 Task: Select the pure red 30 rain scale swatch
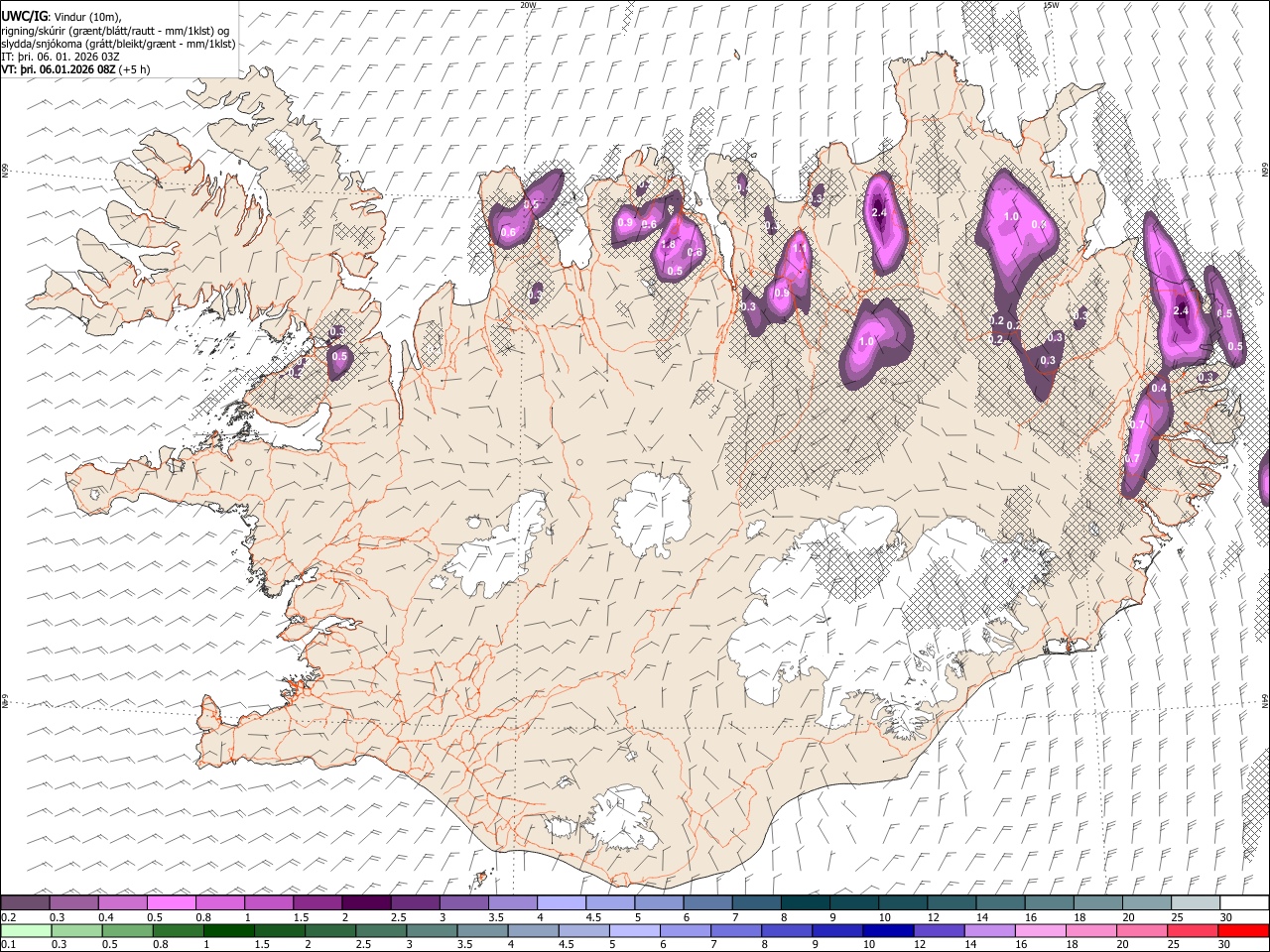1242,930
